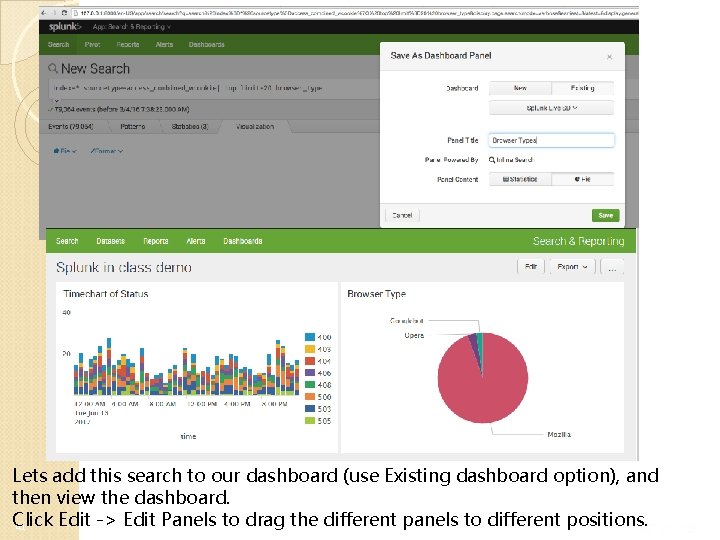Open Dashboards in the lower dashboard nav
The height and width of the screenshot is (540, 720).
(243, 241)
